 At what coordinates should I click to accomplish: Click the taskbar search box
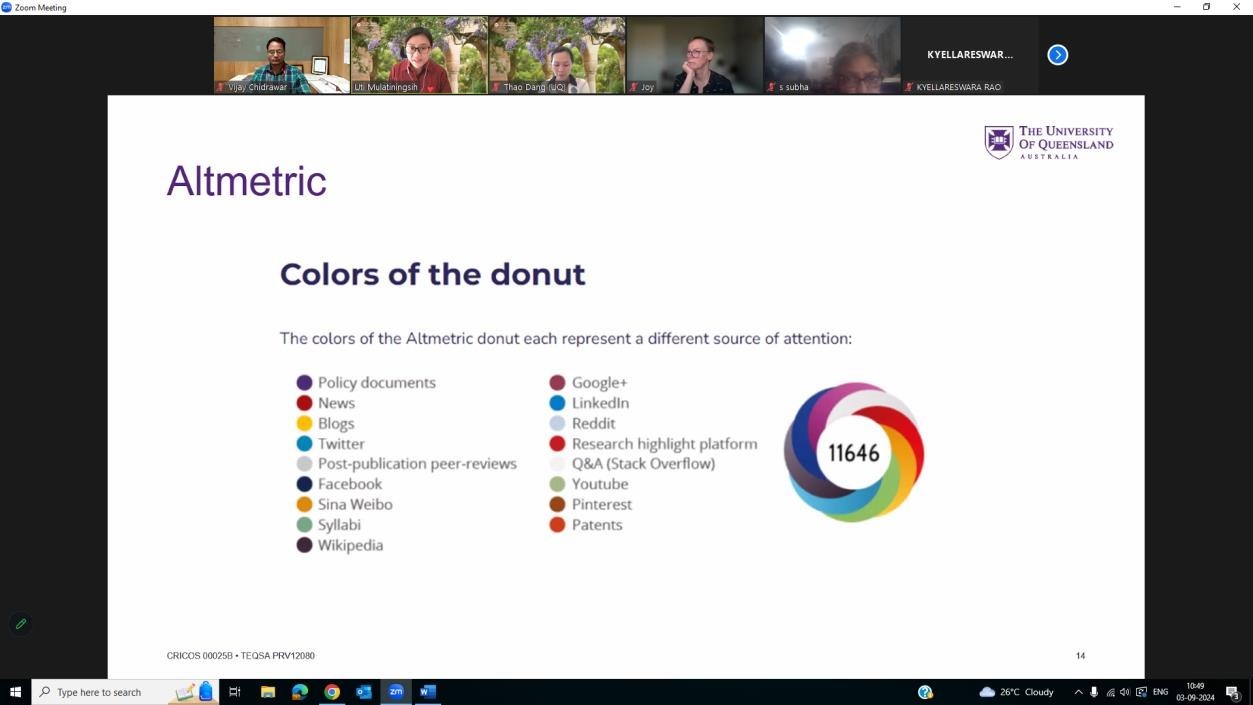[x=125, y=692]
